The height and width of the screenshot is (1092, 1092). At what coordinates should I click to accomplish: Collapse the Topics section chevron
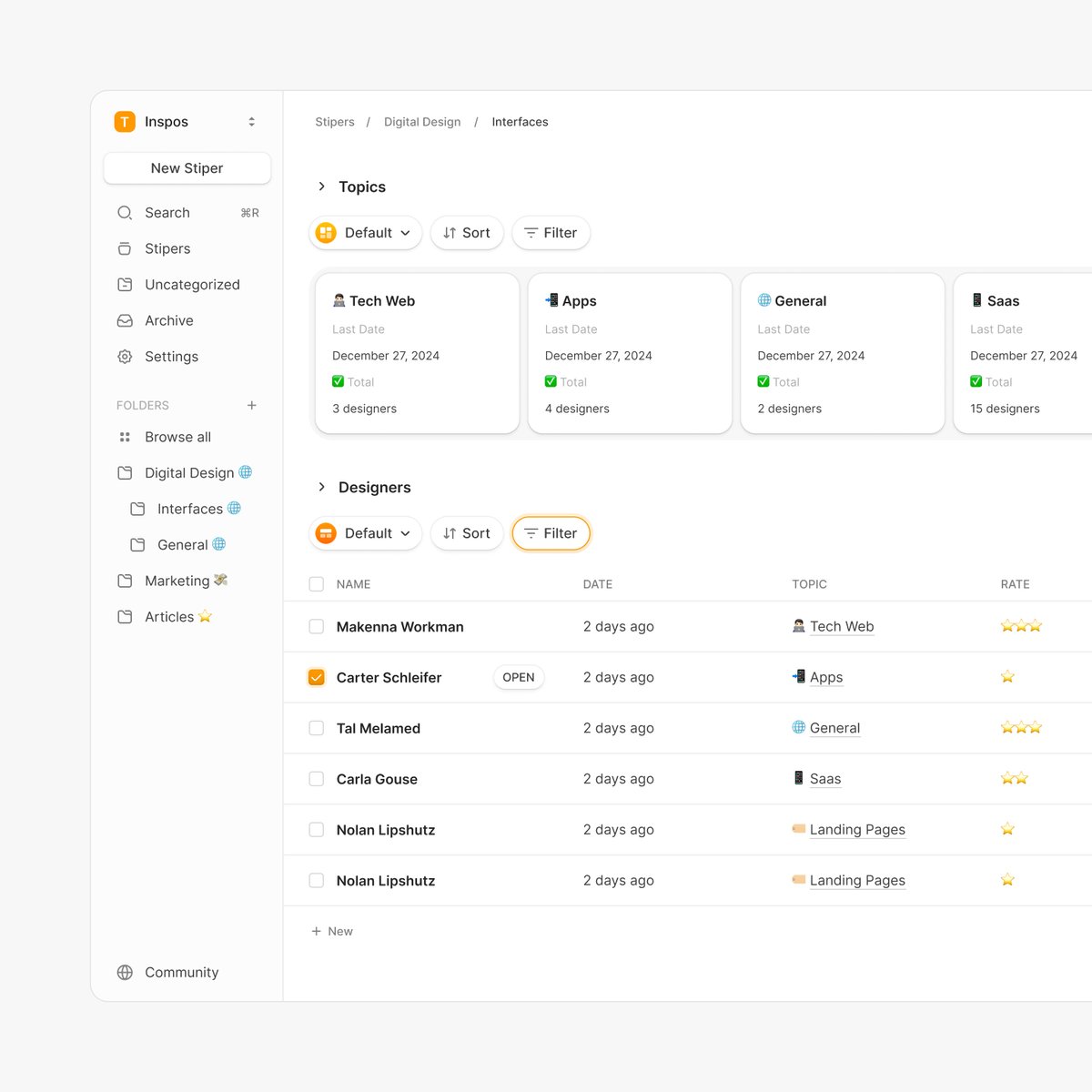[321, 187]
